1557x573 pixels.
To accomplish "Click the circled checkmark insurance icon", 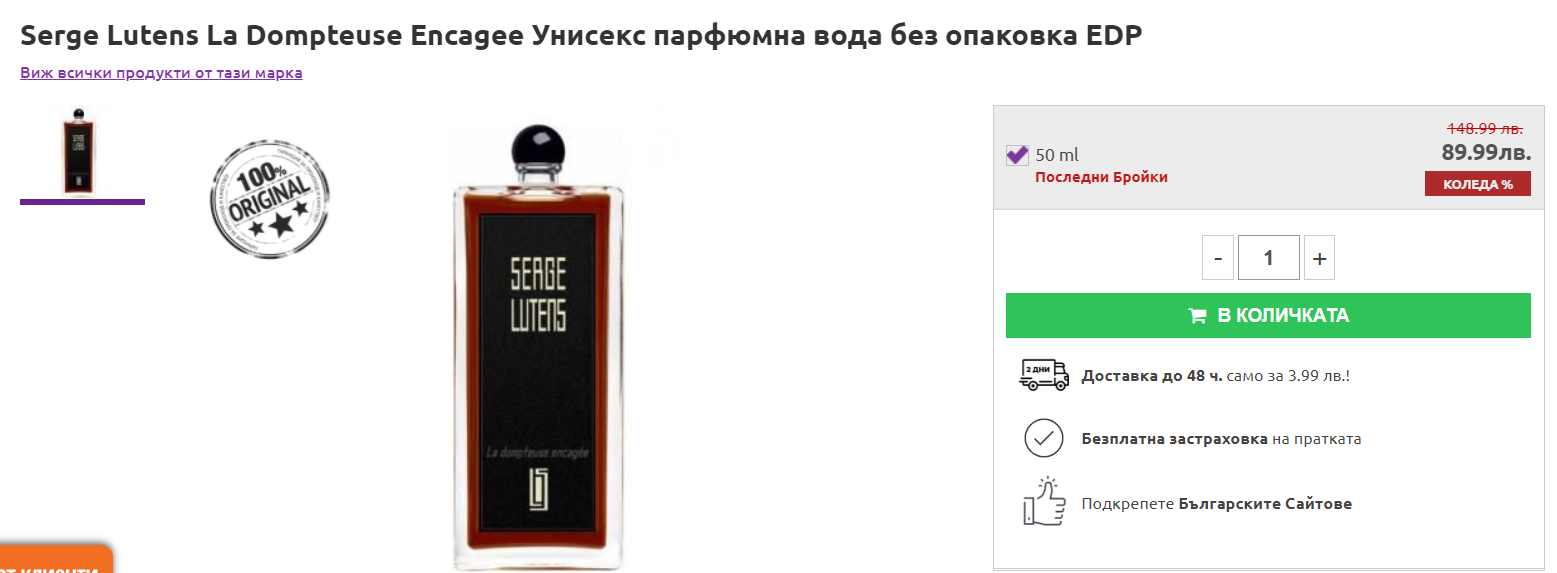I will 1044,438.
